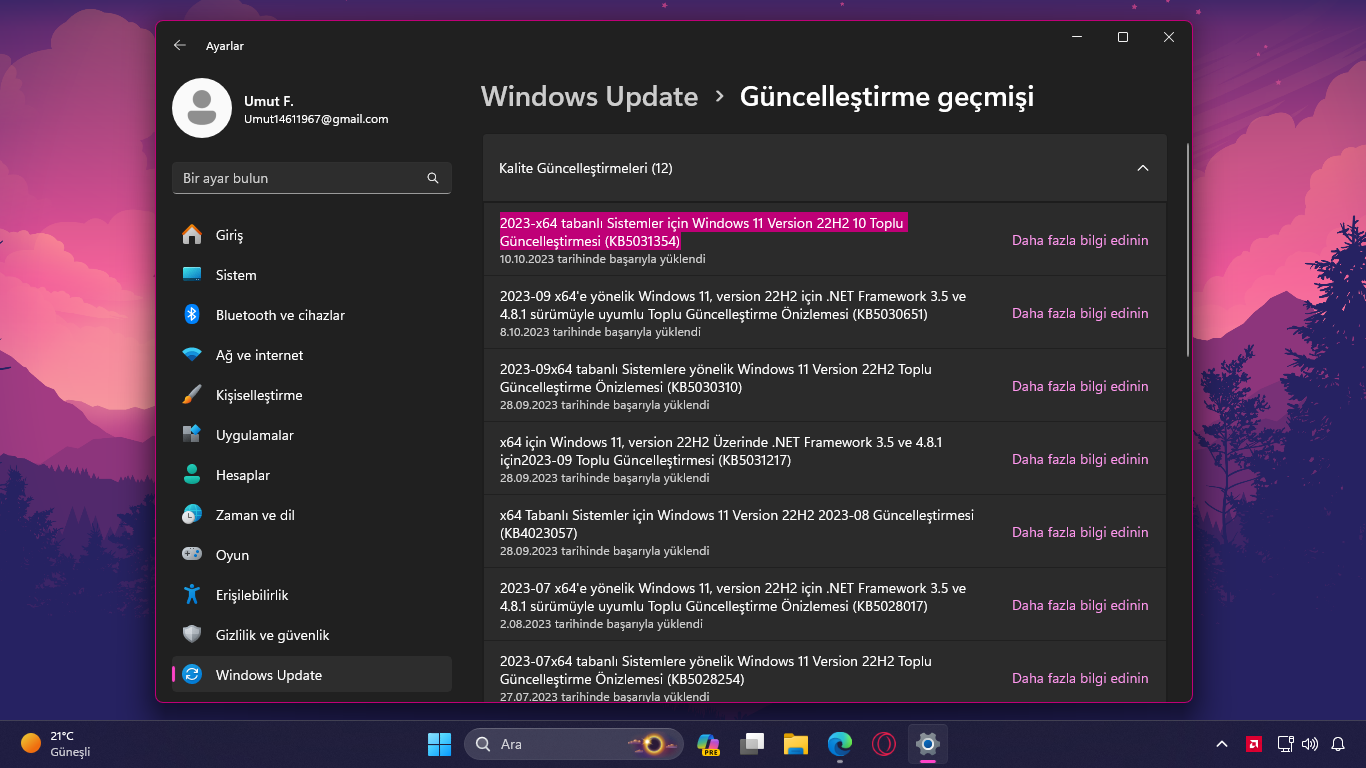
Task: Go to Hesaplar in the sidebar
Action: [x=312, y=475]
